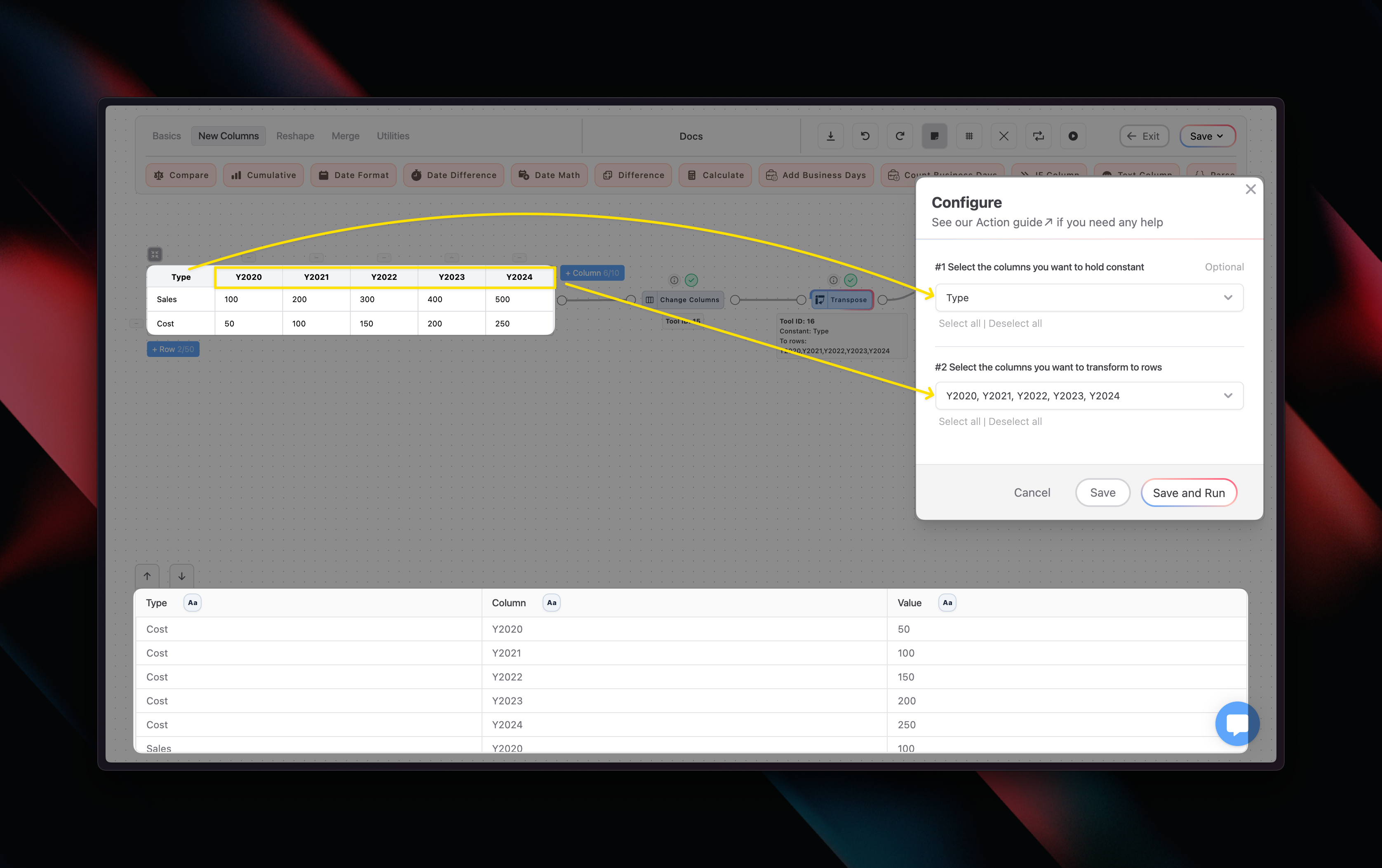This screenshot has height=868, width=1382.
Task: Open the Reshape tab
Action: (295, 136)
